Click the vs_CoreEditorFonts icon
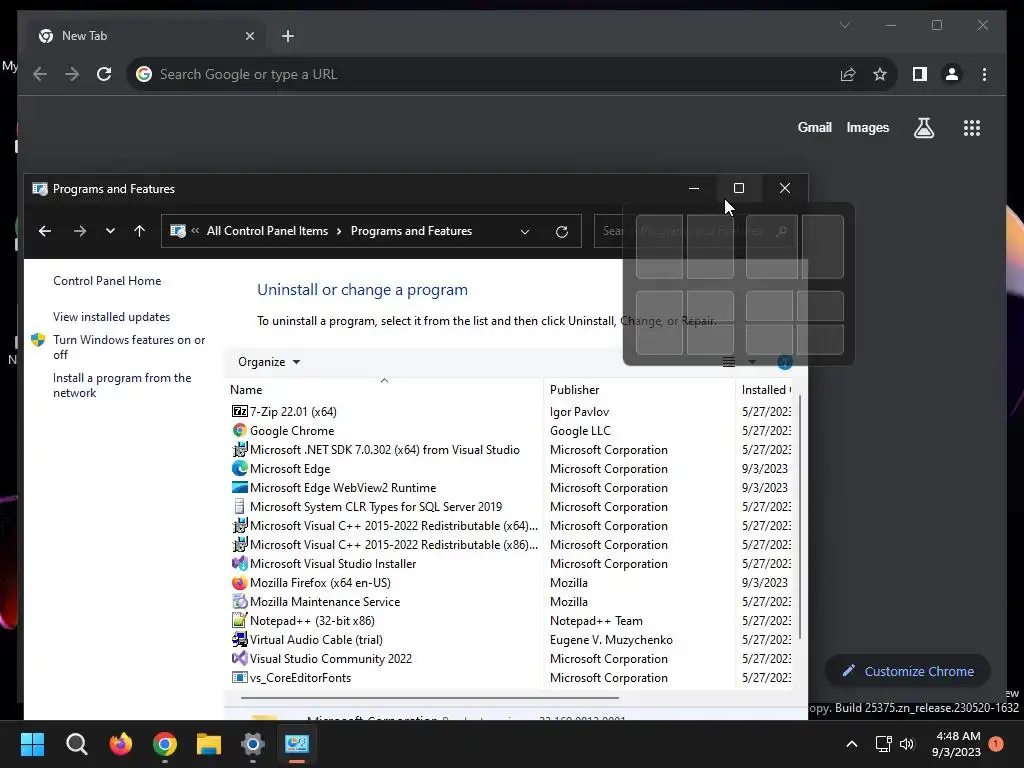The image size is (1024, 768). [x=240, y=677]
